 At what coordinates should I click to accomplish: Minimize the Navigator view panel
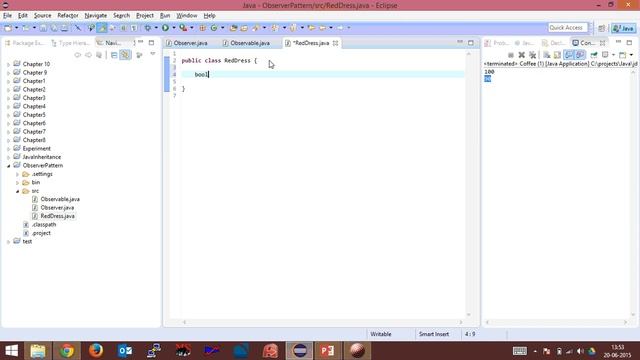[140, 42]
